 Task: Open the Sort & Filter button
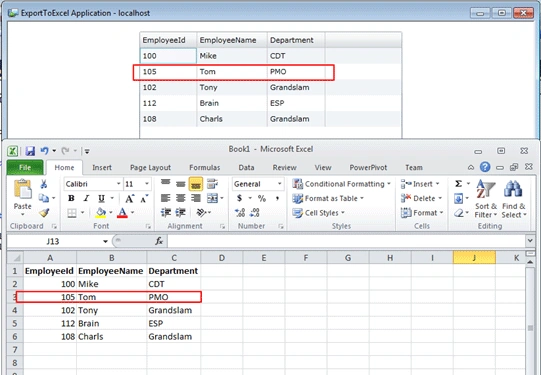click(485, 199)
